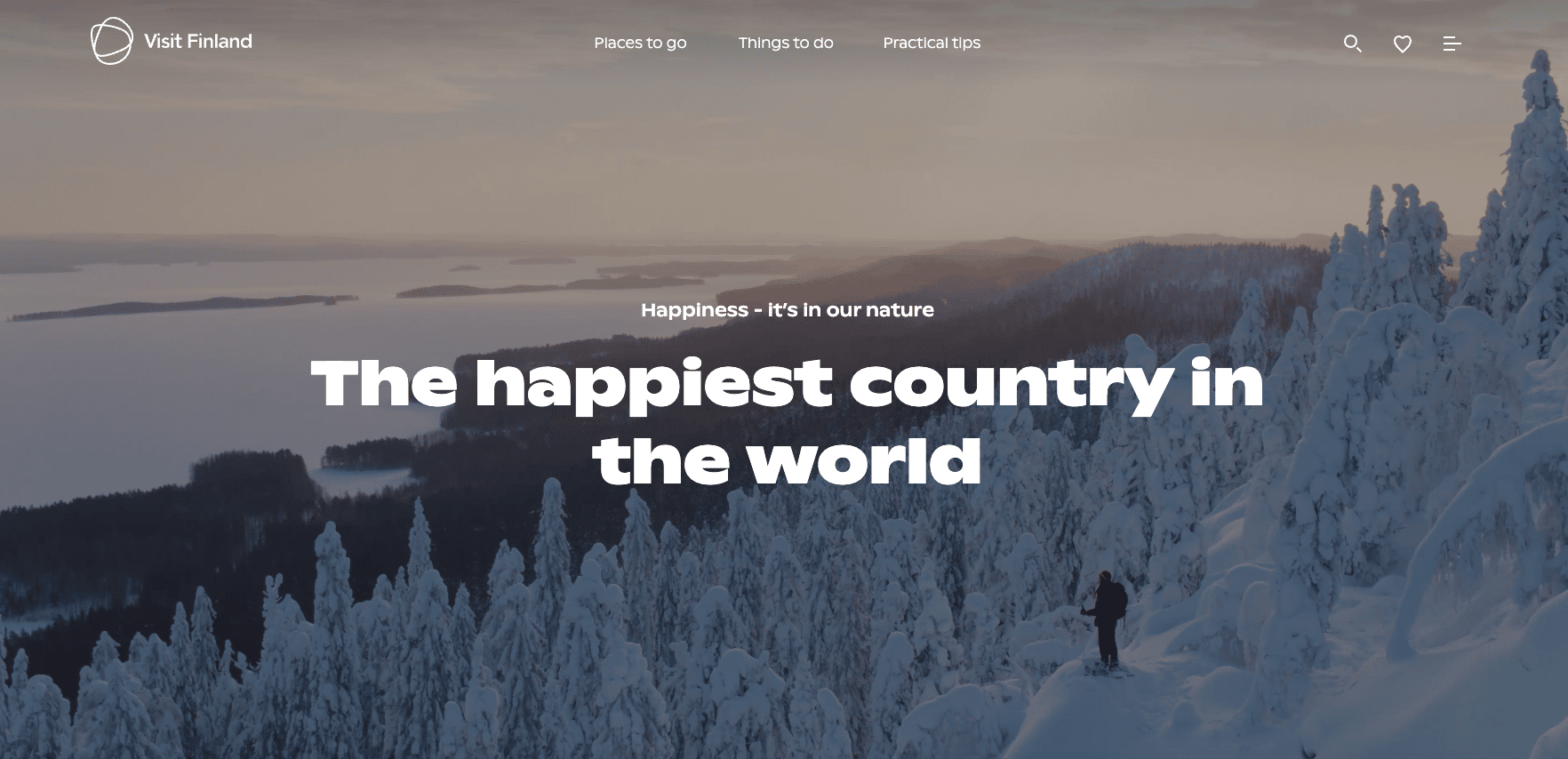Image resolution: width=1568 pixels, height=759 pixels.
Task: Click the long island in the frozen lake
Action: 182,308
